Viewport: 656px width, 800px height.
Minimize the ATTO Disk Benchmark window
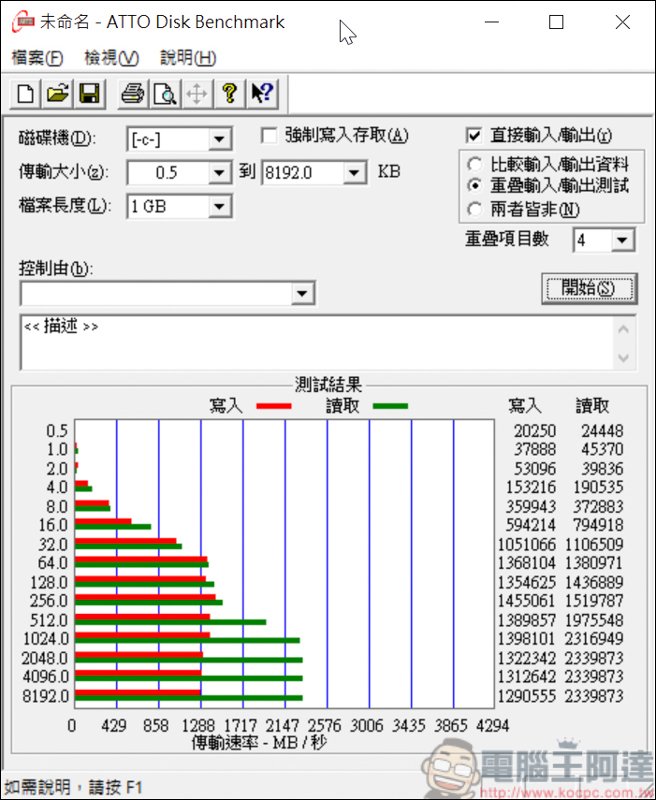(491, 22)
